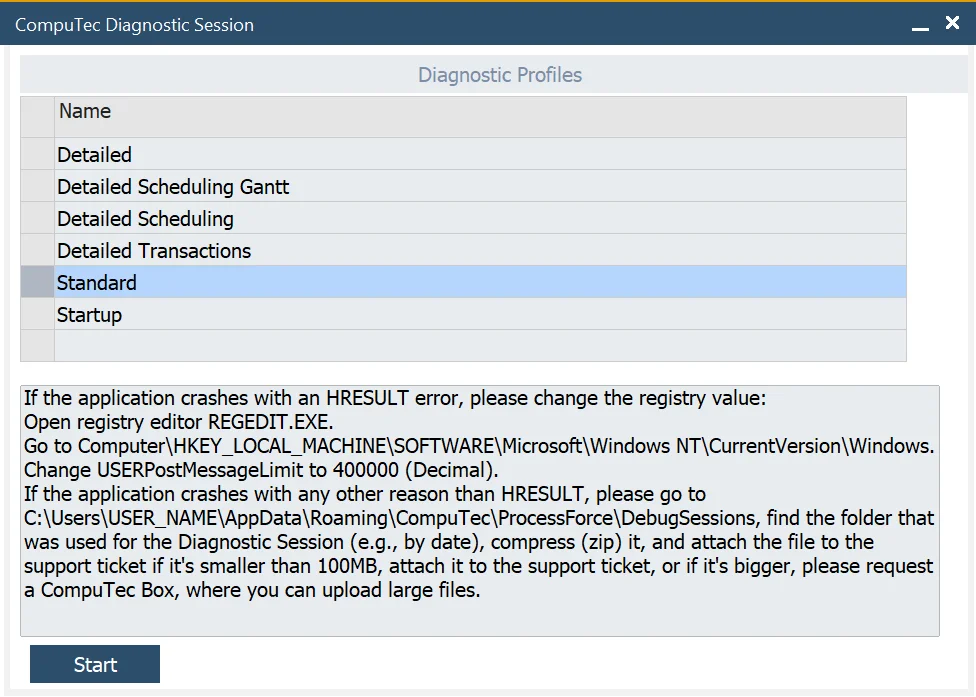The height and width of the screenshot is (697, 976).
Task: Select the Standard profile name
Action: [x=97, y=283]
